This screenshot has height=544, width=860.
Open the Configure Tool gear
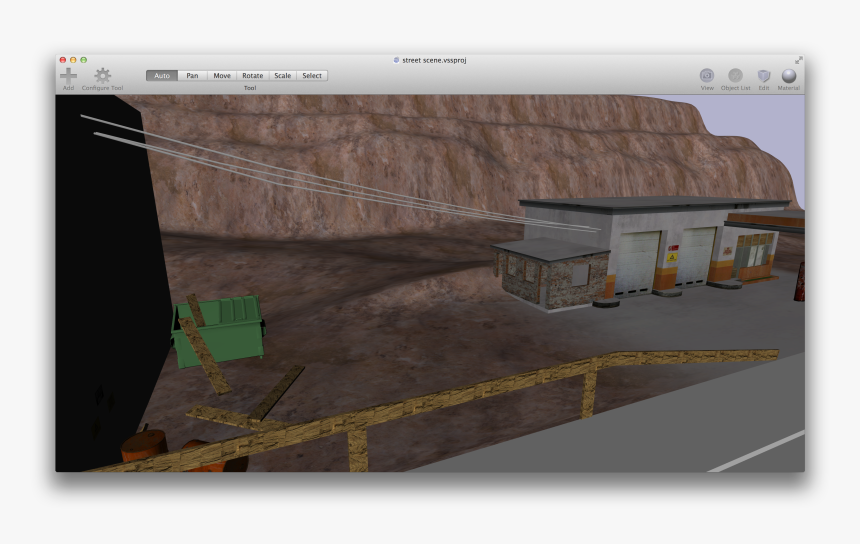pos(102,75)
